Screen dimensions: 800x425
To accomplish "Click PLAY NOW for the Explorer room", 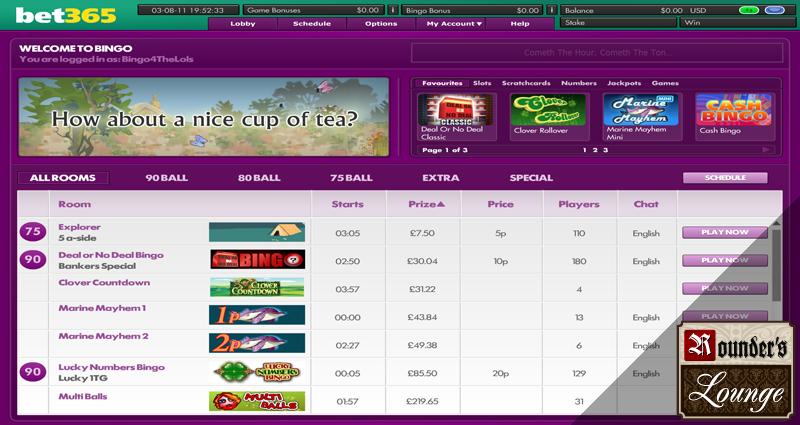I will coord(725,232).
